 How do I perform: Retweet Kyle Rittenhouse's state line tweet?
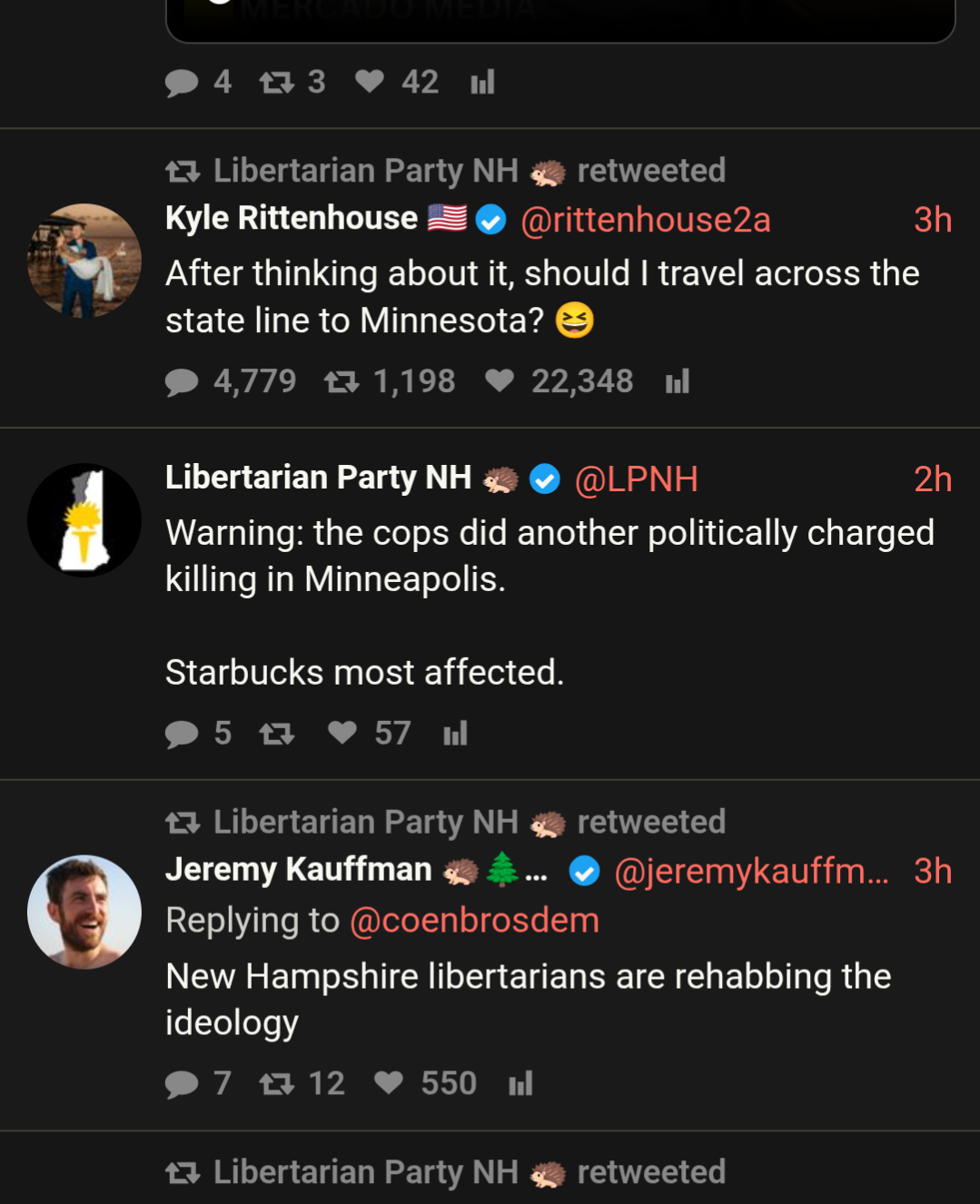click(x=342, y=382)
